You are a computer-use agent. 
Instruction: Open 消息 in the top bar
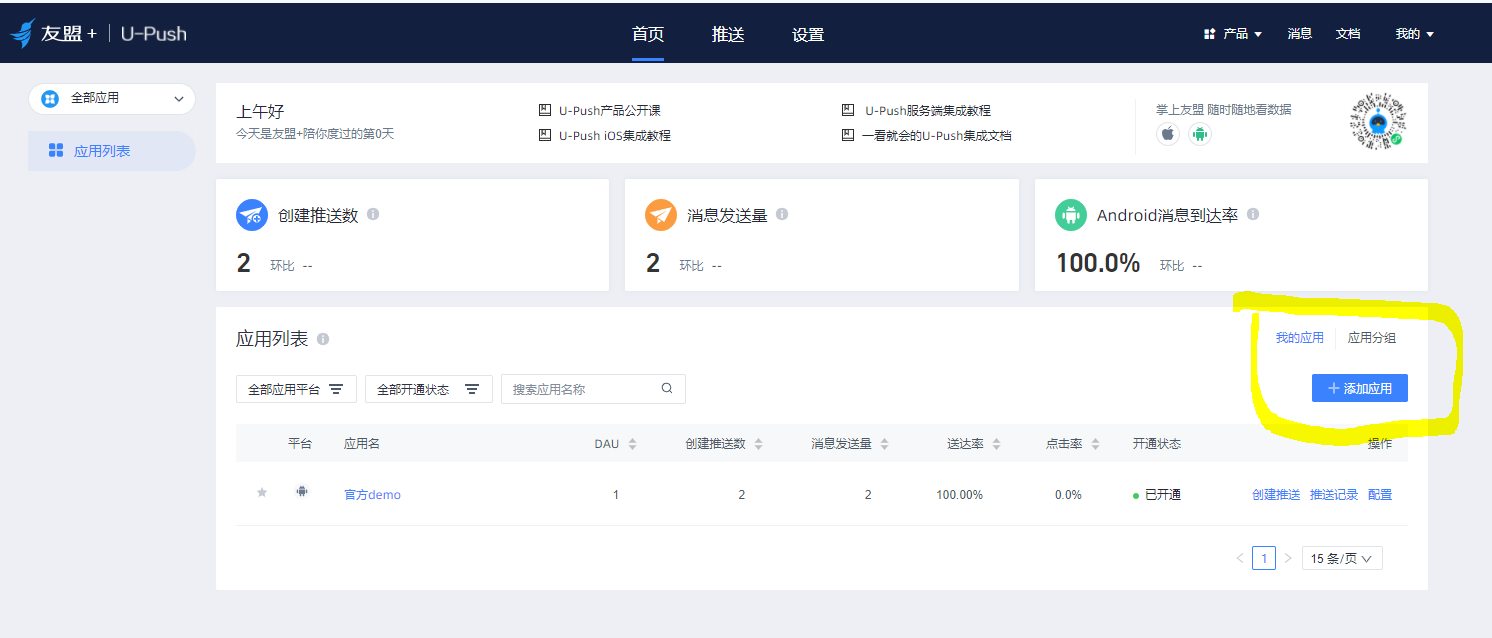[1300, 34]
